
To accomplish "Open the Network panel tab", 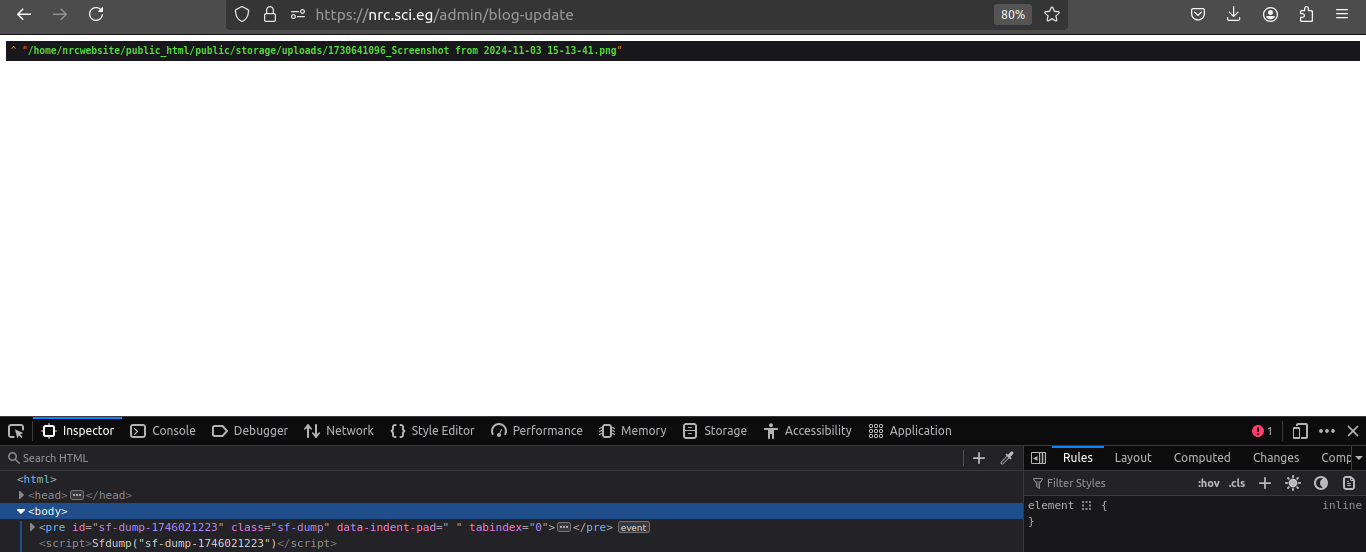I will tap(339, 431).
